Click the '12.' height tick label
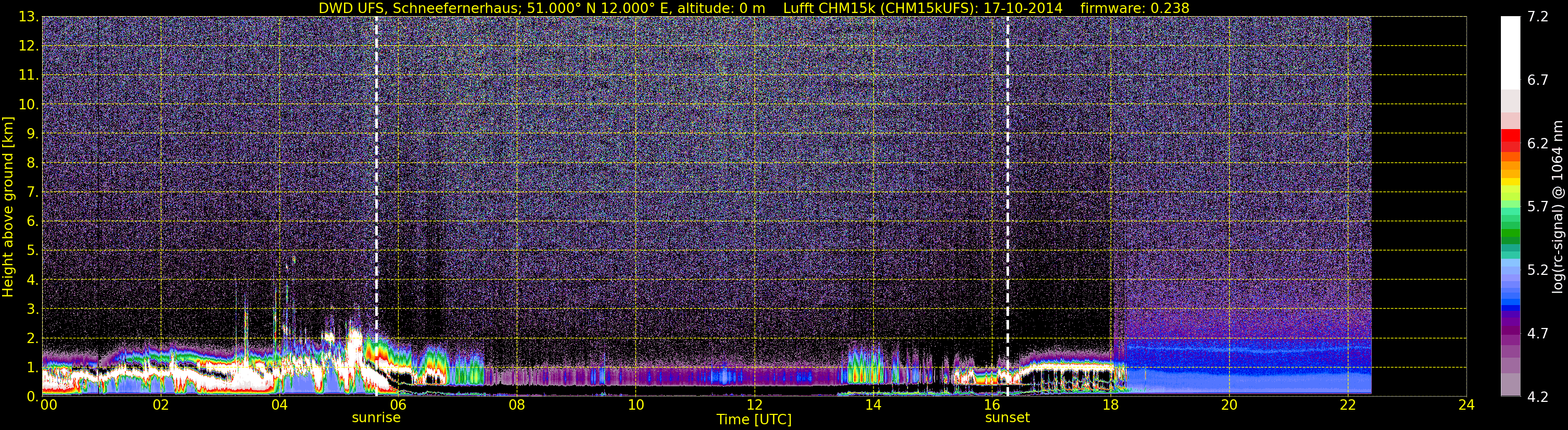 click(29, 46)
